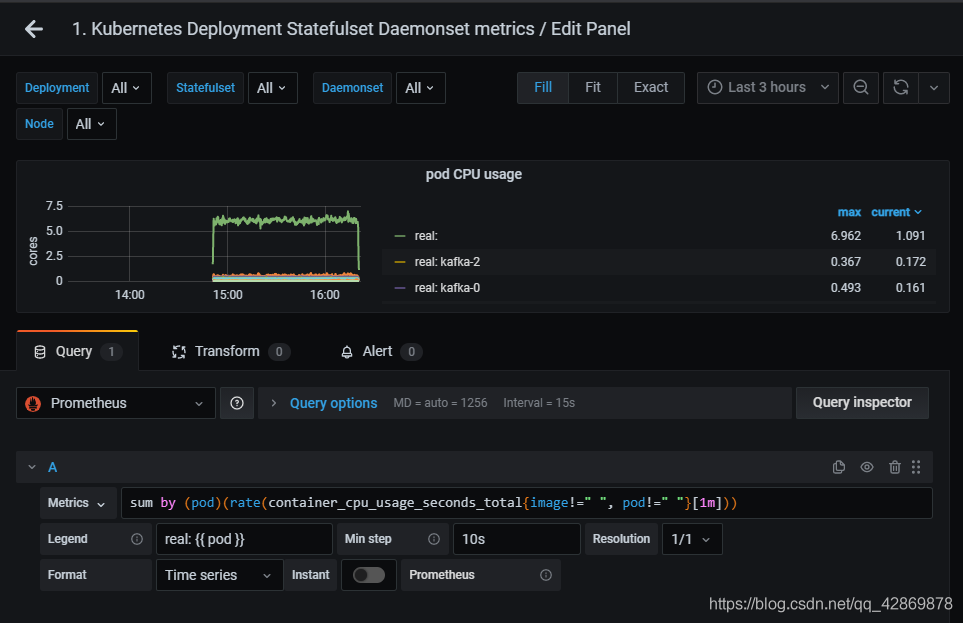
Task: Switch to the Alert tab
Action: [381, 351]
